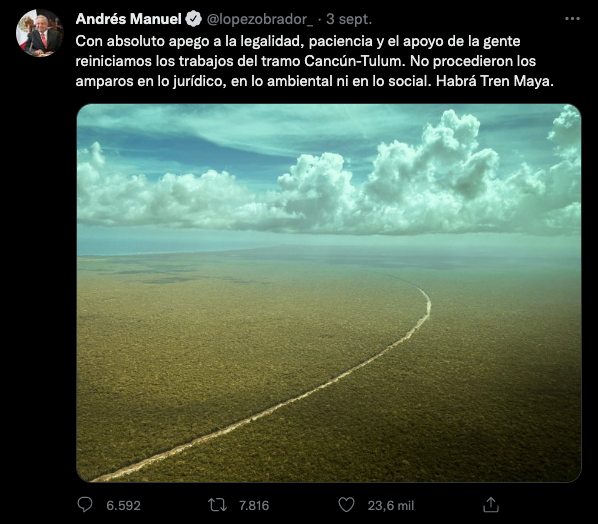
Task: Click the 23,6 mil likes count
Action: (x=391, y=506)
